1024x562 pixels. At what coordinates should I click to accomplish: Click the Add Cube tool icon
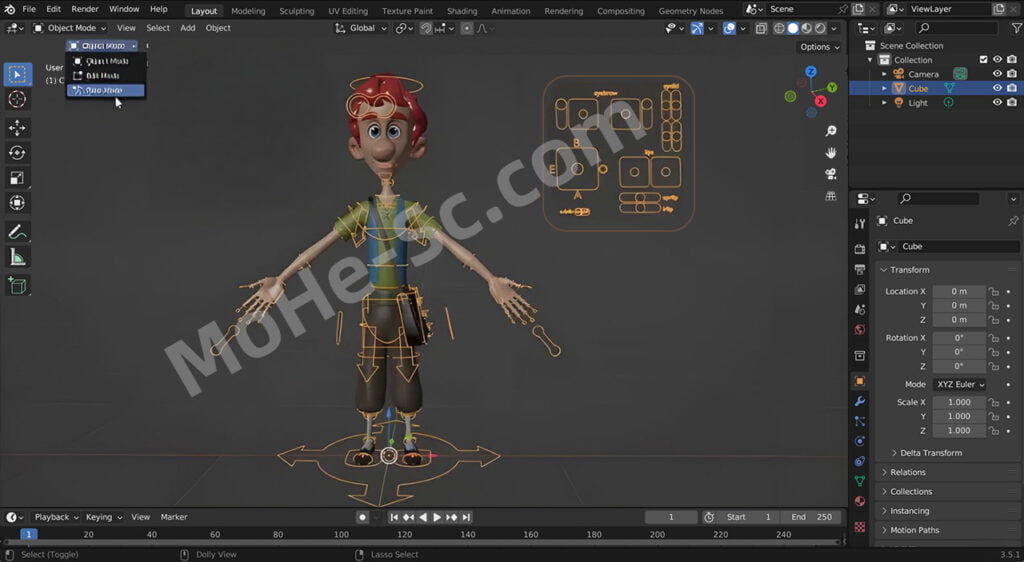click(17, 286)
